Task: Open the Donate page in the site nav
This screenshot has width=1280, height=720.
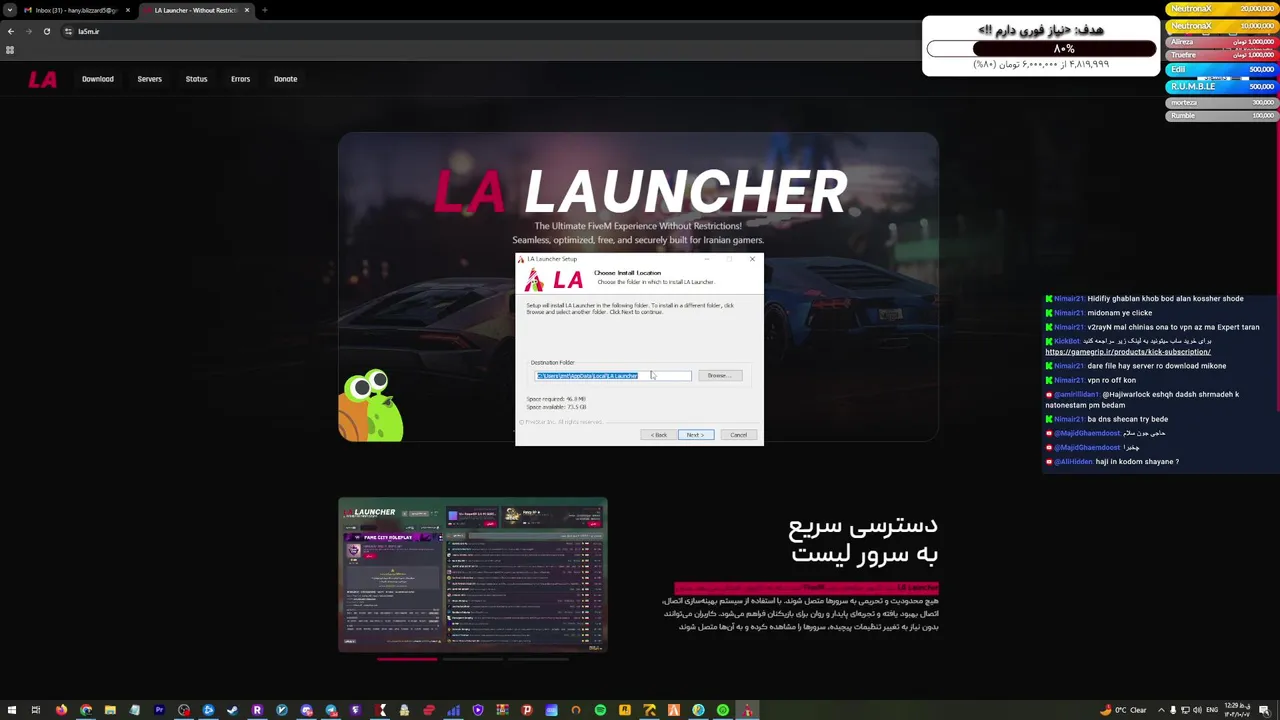Action: click(286, 79)
